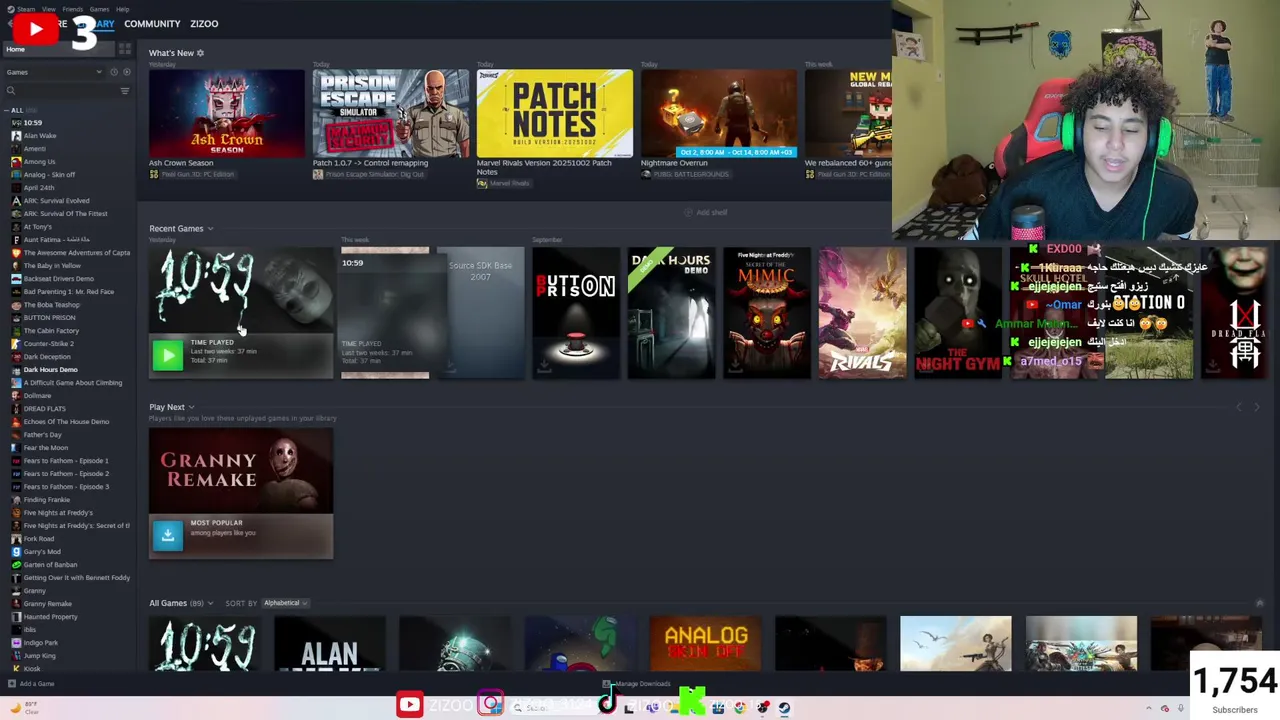Click Prison Escape Simulator source icon
This screenshot has width=1280, height=720.
coord(318,174)
